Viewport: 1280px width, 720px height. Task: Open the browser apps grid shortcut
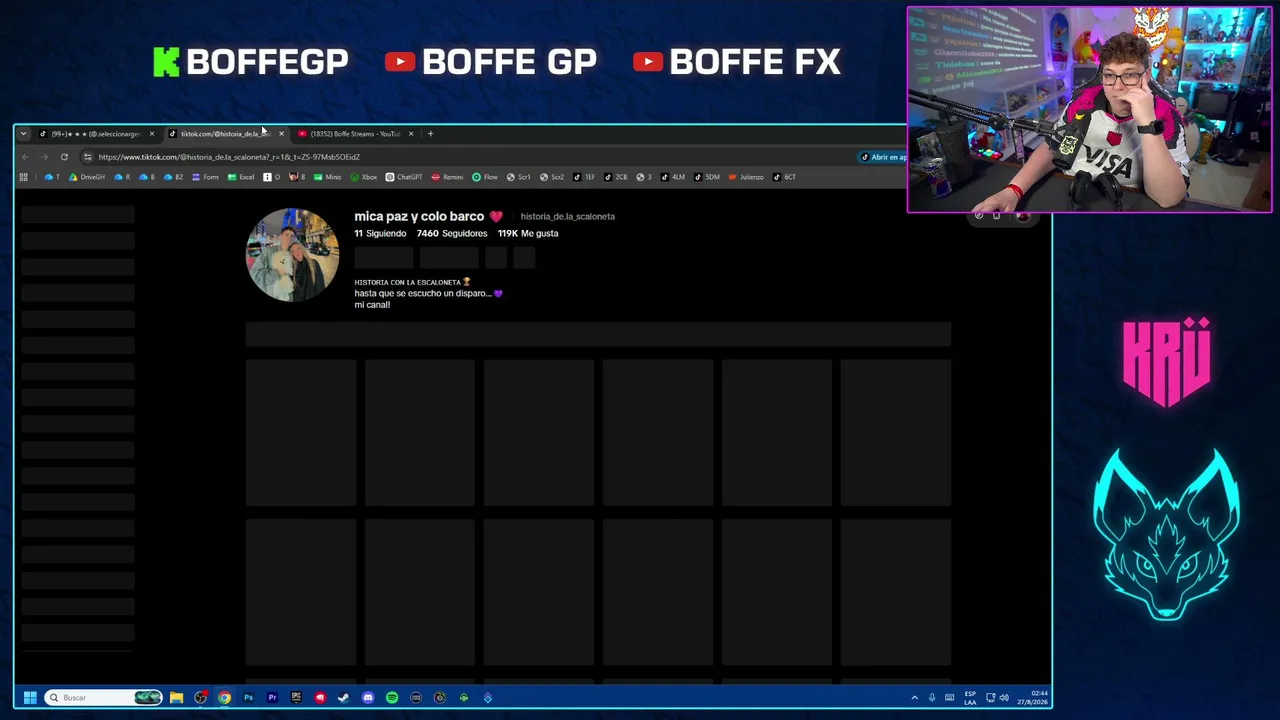point(23,177)
